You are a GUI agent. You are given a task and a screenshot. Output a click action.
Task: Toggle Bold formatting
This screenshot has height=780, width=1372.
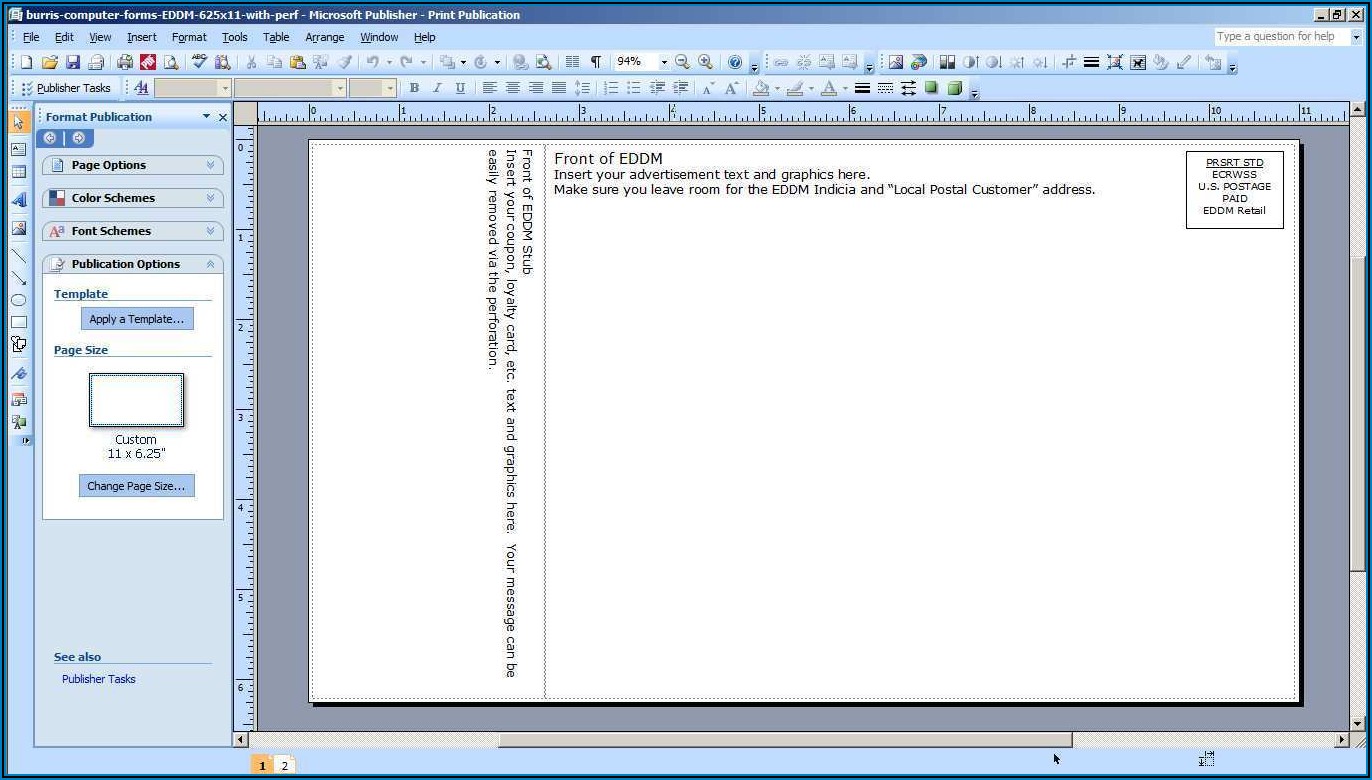[x=414, y=88]
